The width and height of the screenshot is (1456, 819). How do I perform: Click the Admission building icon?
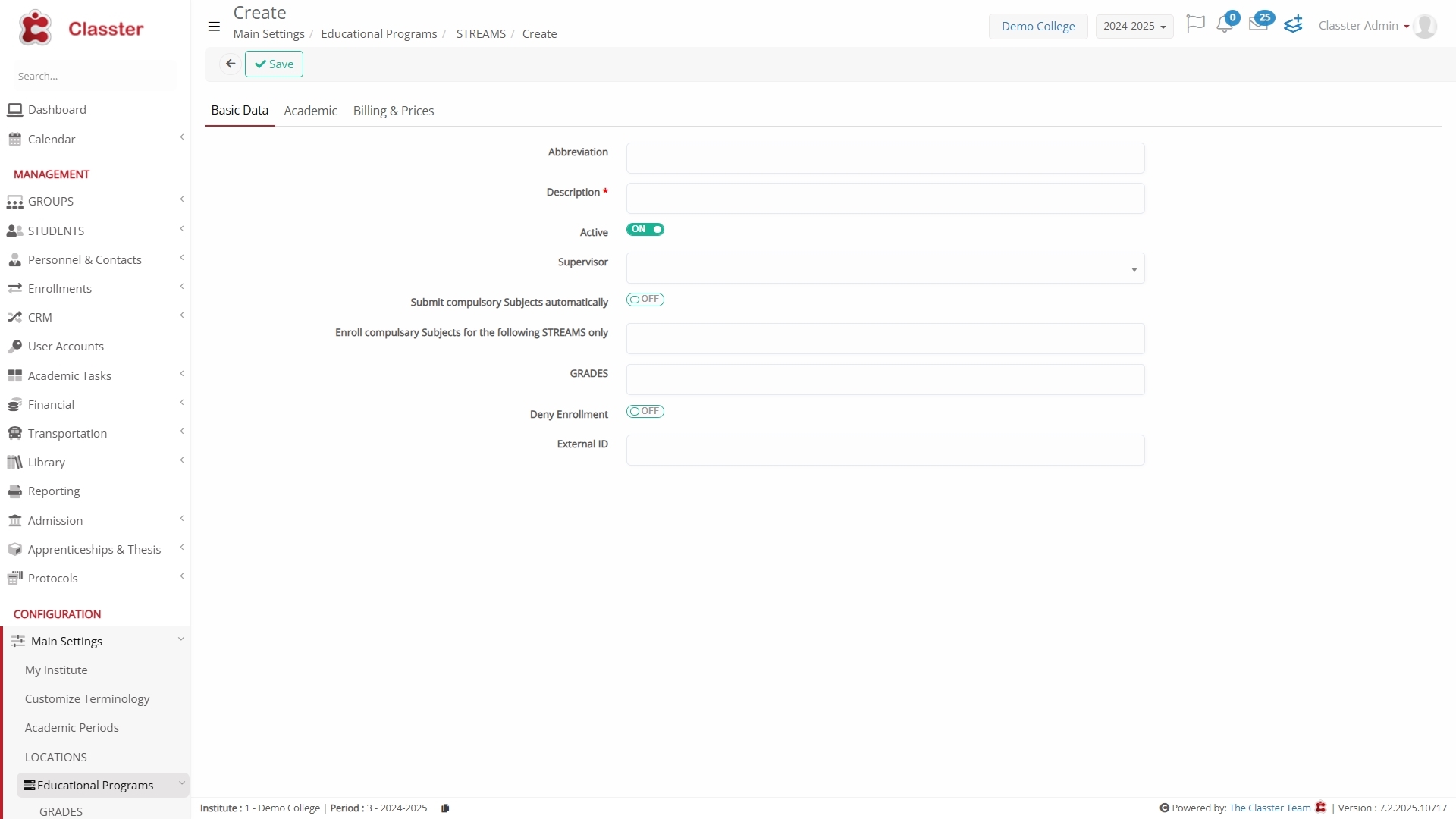coord(14,520)
